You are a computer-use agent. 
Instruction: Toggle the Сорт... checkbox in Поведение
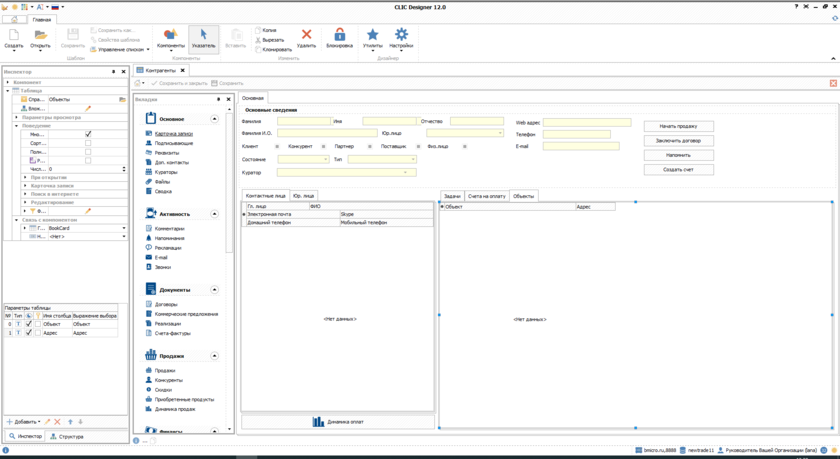pyautogui.click(x=88, y=143)
